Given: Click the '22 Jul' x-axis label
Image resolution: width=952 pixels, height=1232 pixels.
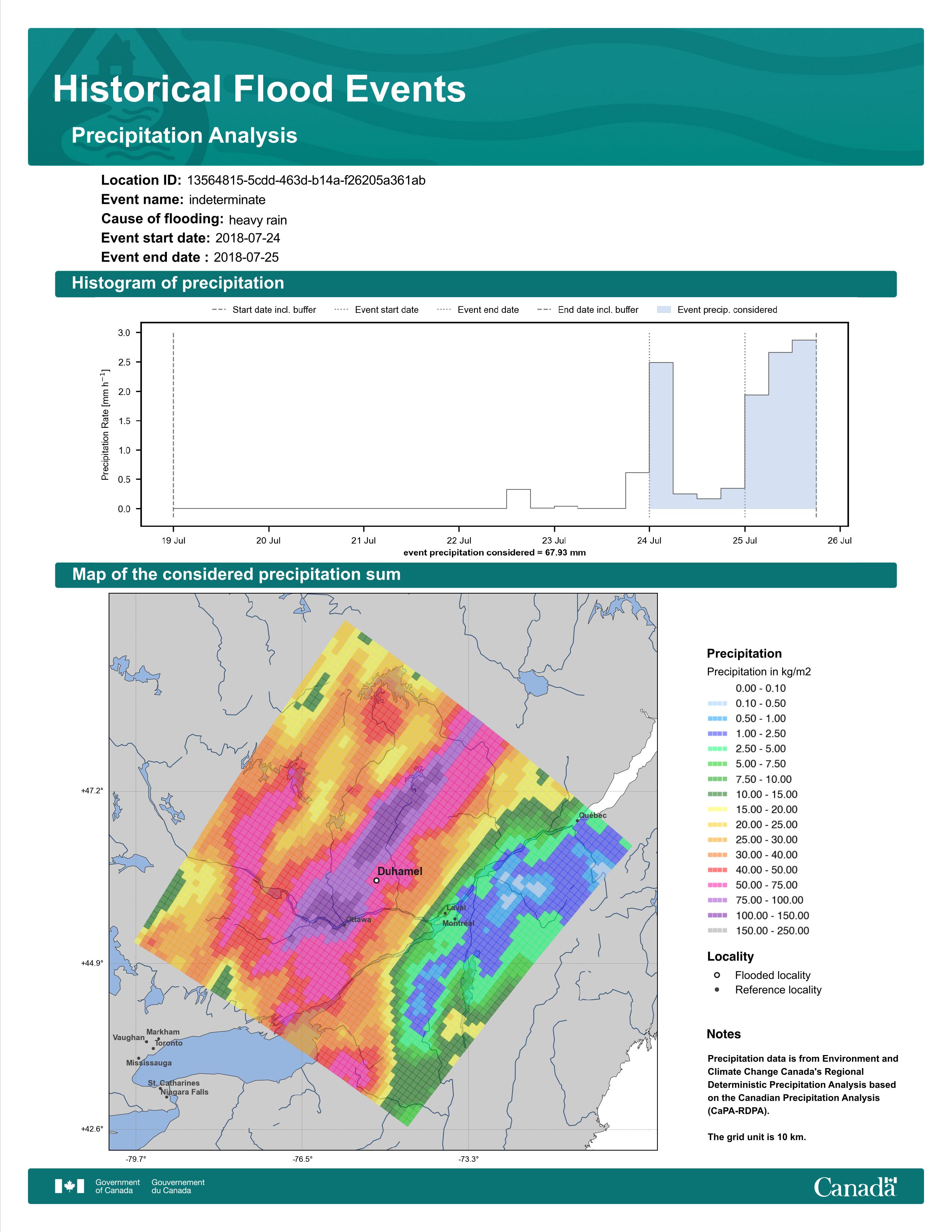Looking at the screenshot, I should click(459, 541).
